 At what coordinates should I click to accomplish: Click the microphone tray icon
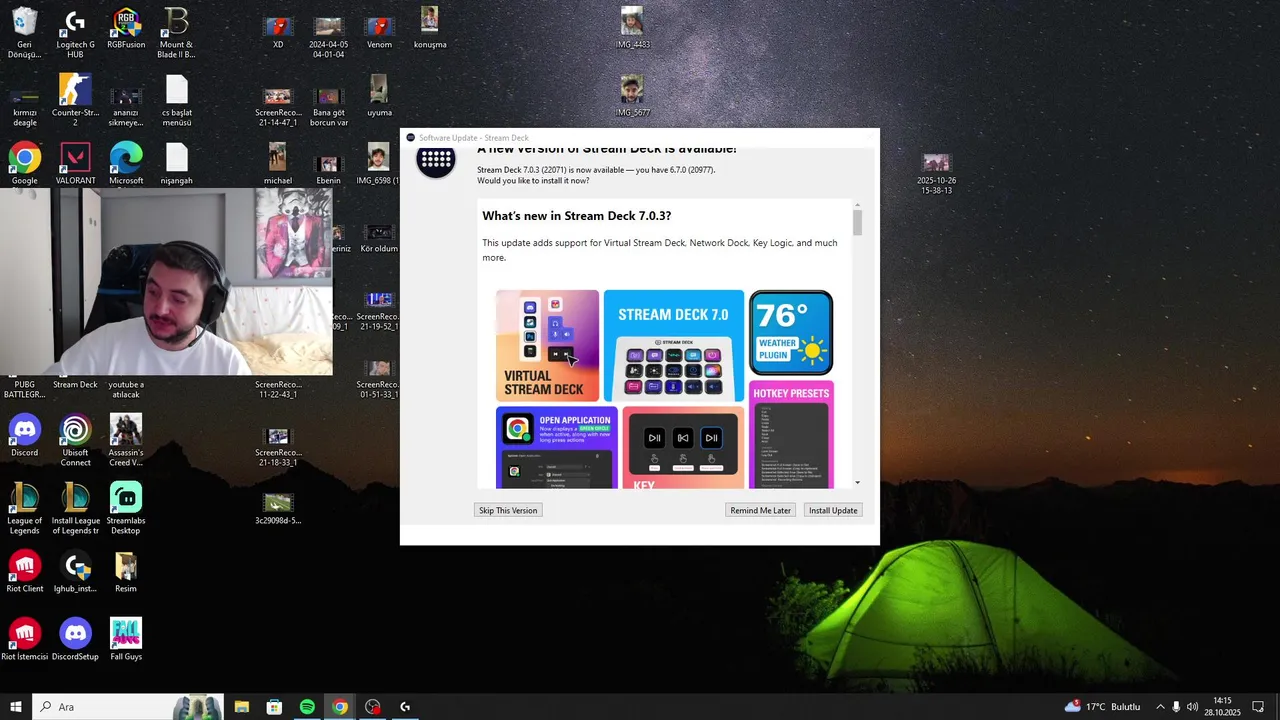[x=1176, y=707]
